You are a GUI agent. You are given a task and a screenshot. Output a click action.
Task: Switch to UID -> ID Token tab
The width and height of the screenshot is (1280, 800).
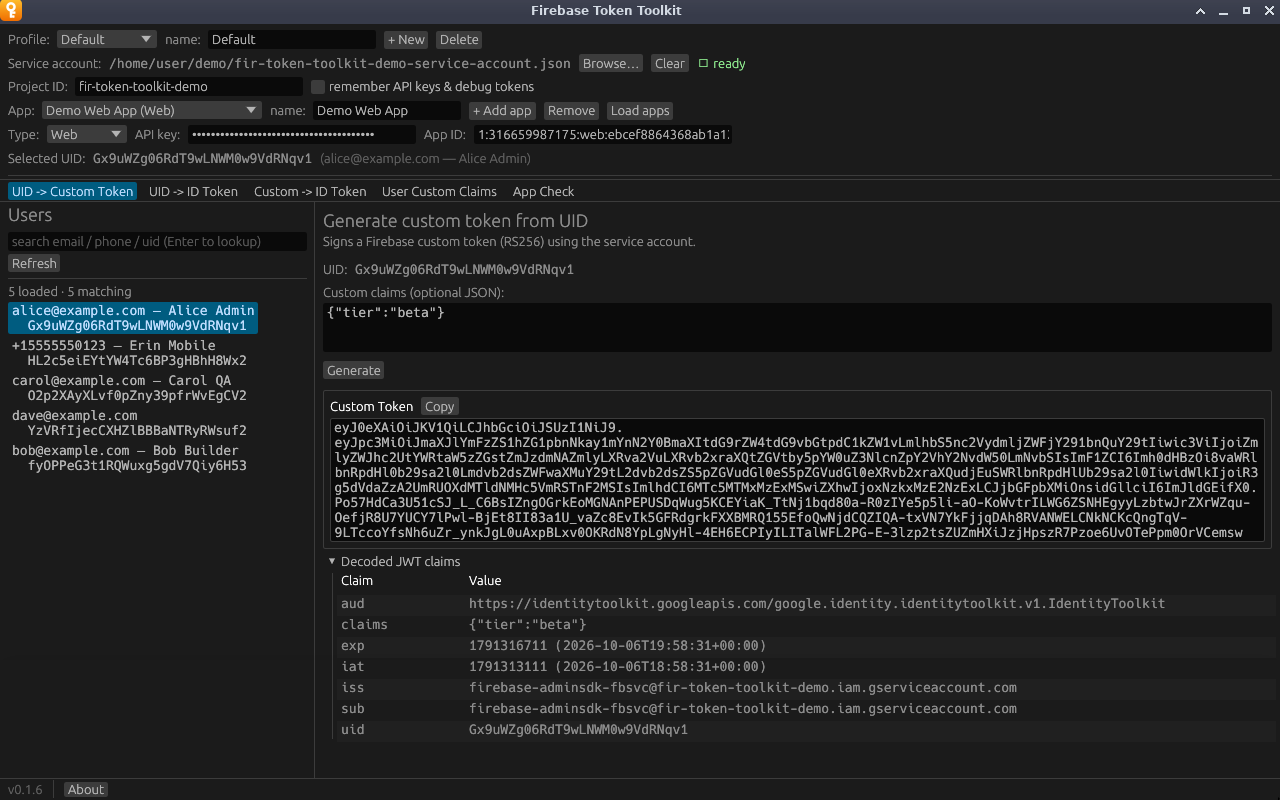[193, 191]
